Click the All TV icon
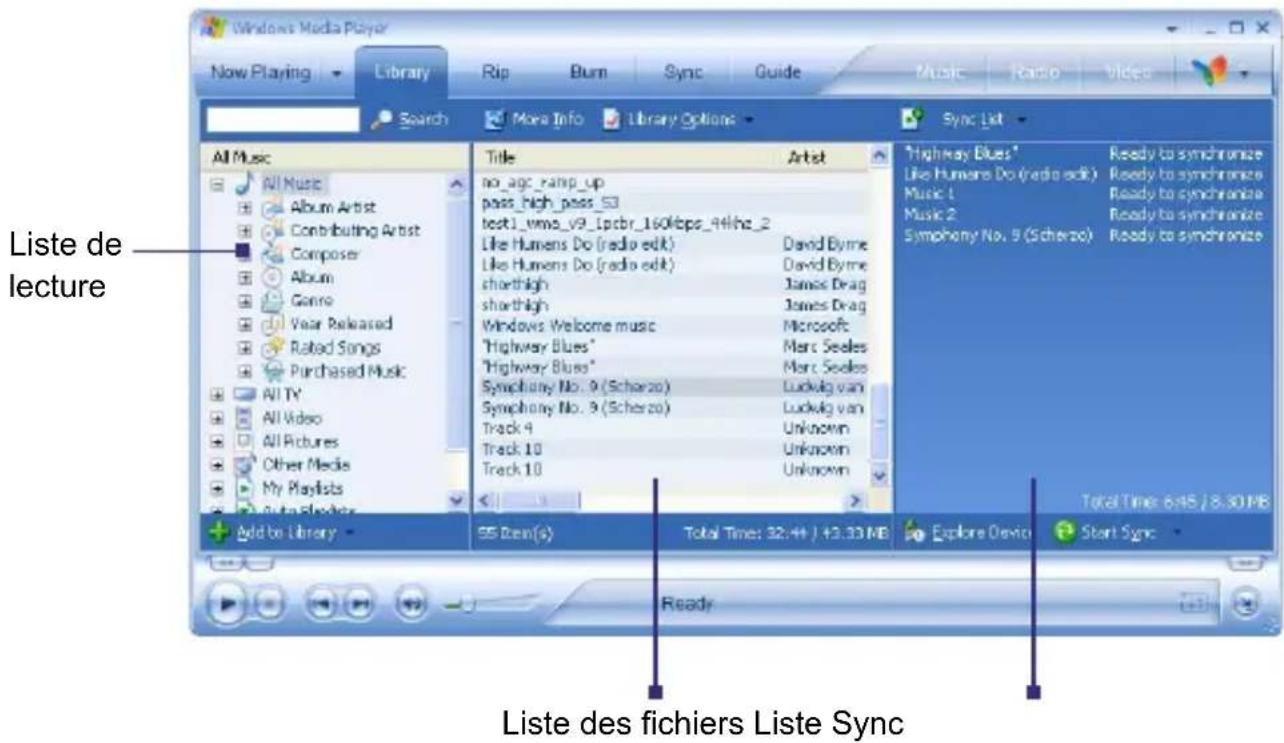 coord(243,394)
